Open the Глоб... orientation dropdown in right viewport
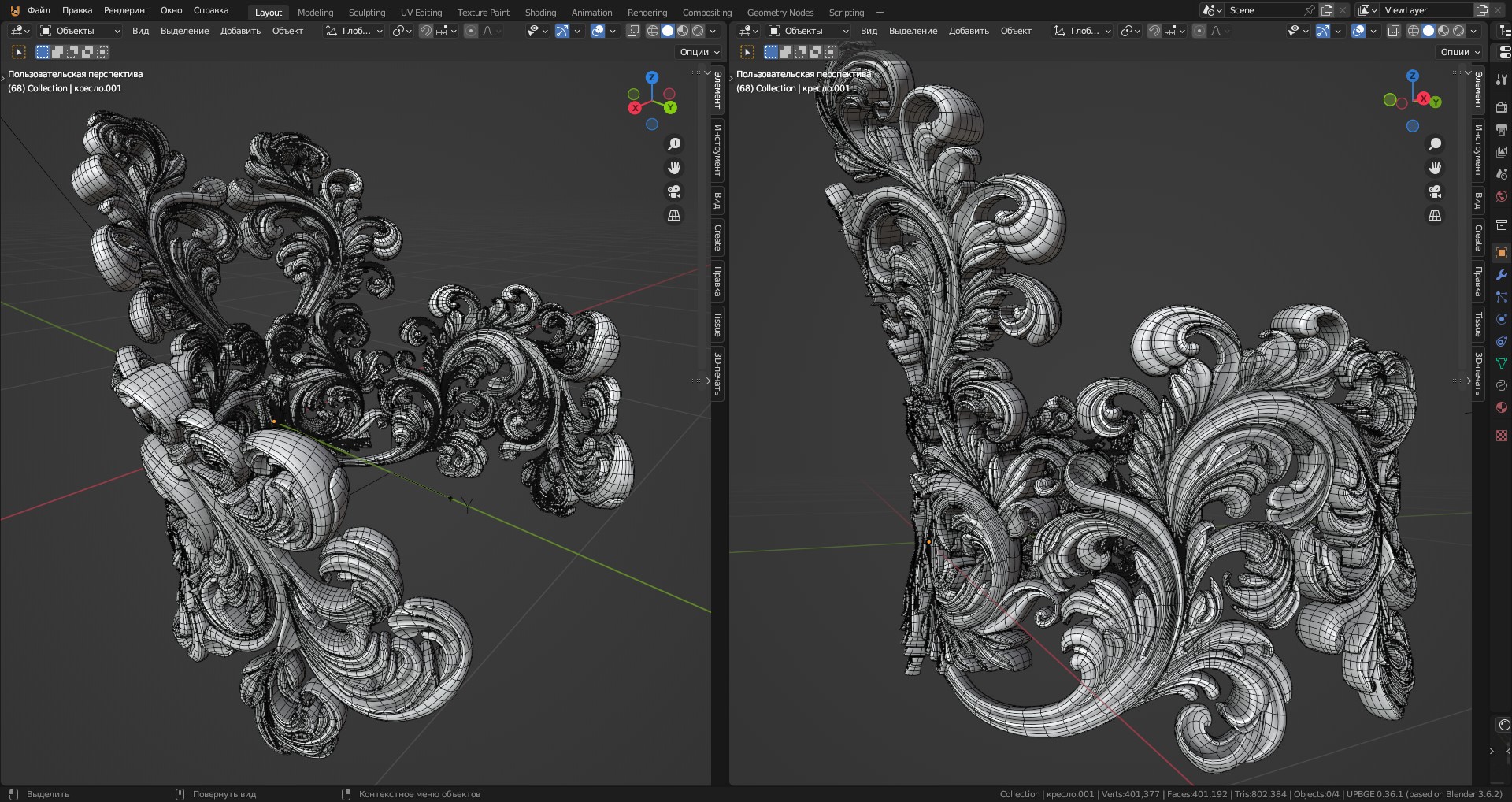Image resolution: width=1512 pixels, height=802 pixels. pos(1084,31)
